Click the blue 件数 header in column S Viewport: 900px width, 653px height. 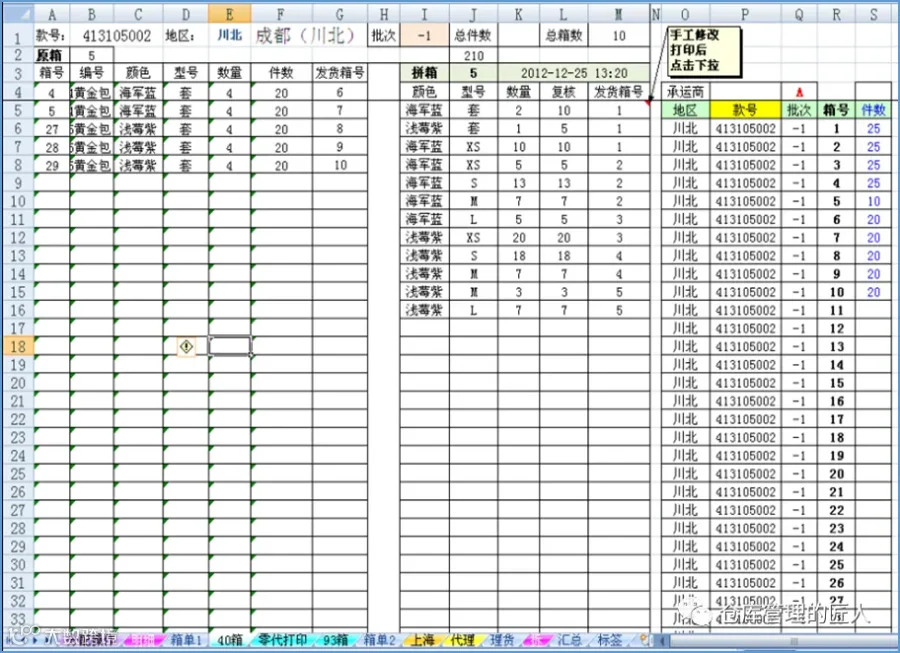point(873,110)
